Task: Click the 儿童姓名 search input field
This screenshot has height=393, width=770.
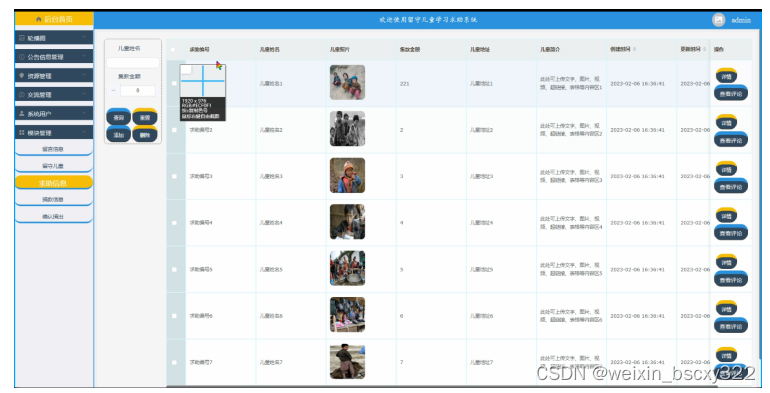Action: point(133,63)
